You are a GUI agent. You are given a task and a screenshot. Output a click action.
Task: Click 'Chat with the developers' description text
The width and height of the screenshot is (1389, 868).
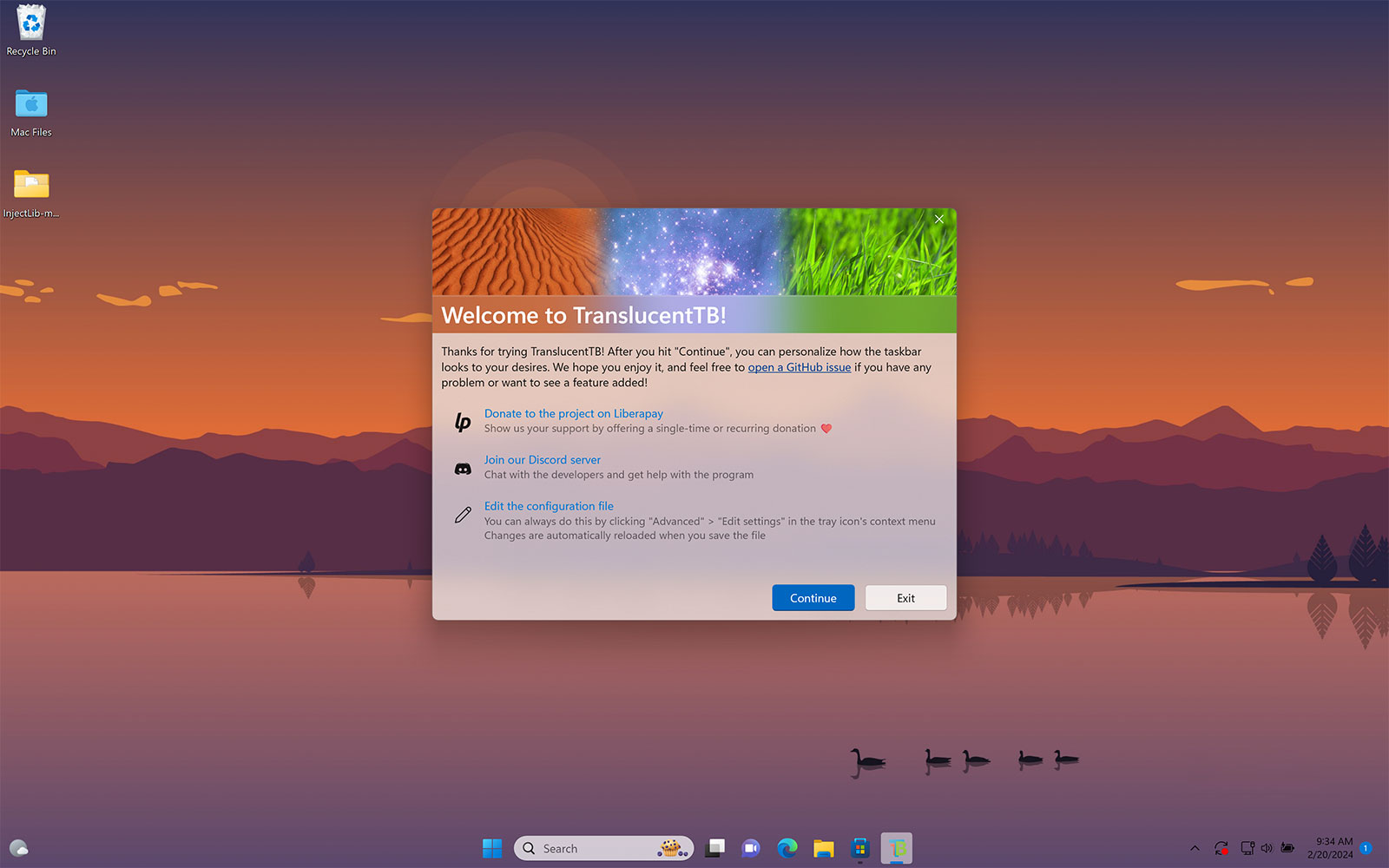pyautogui.click(x=619, y=475)
